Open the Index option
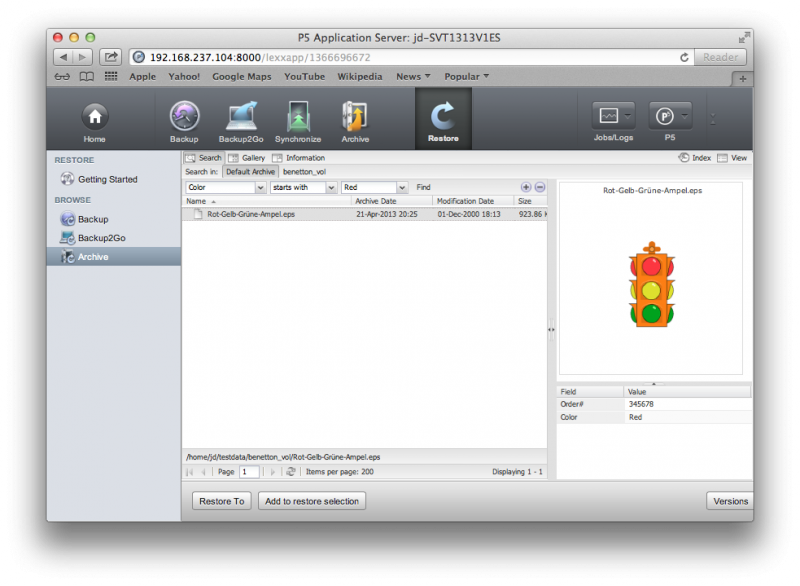The image size is (800, 586). point(695,158)
